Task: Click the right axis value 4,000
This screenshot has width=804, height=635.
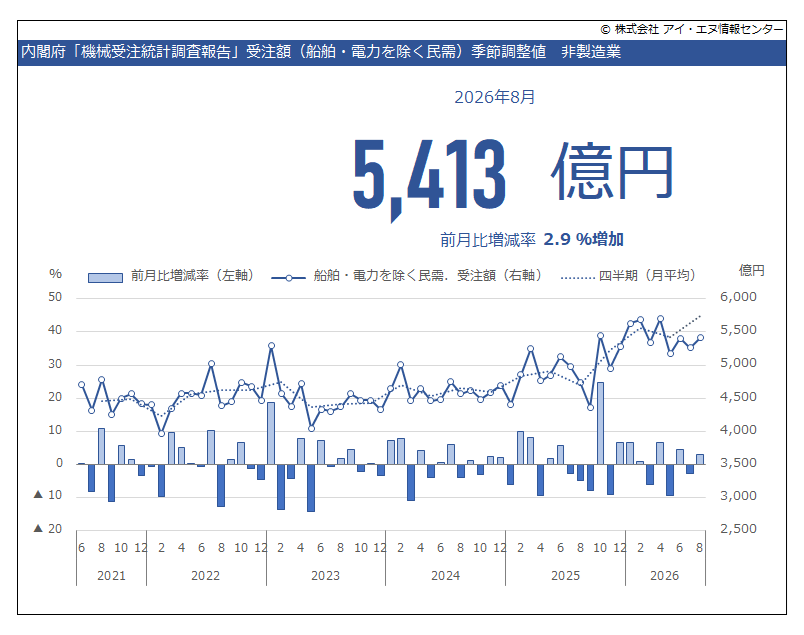Action: (738, 430)
